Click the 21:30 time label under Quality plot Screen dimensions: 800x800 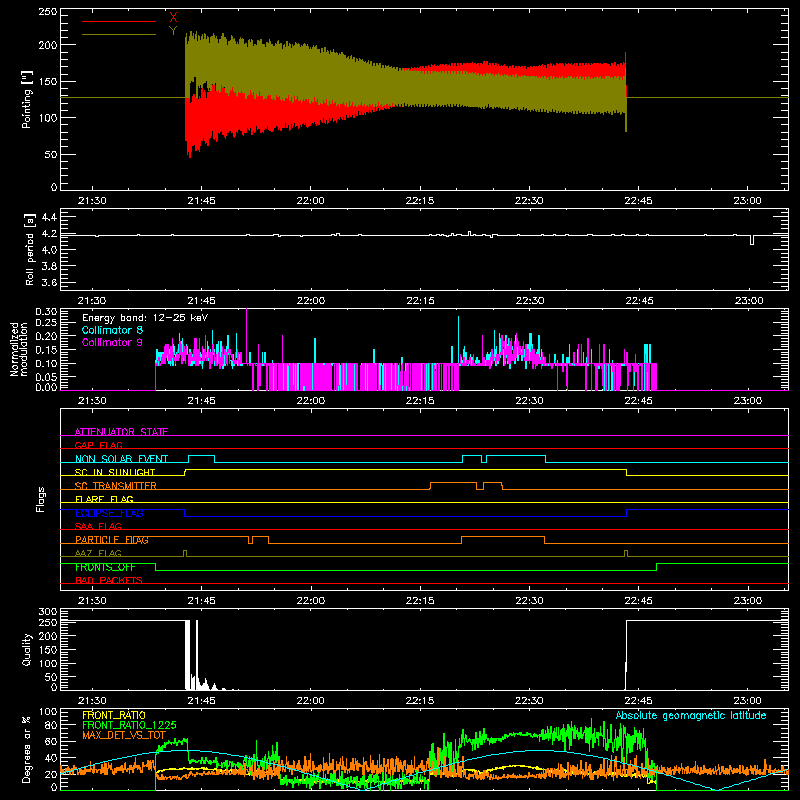pos(92,701)
